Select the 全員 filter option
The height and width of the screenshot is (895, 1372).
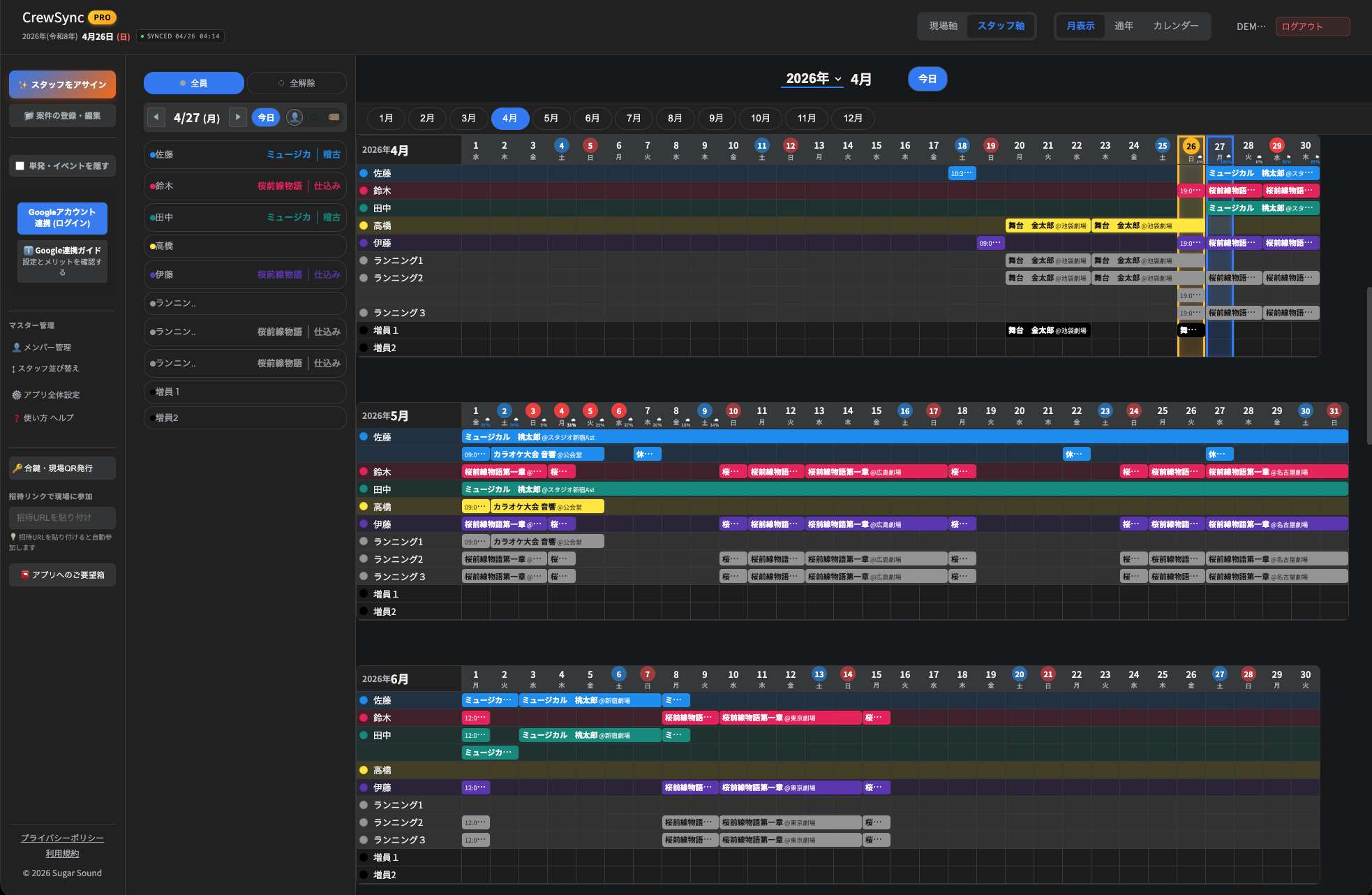tap(194, 83)
